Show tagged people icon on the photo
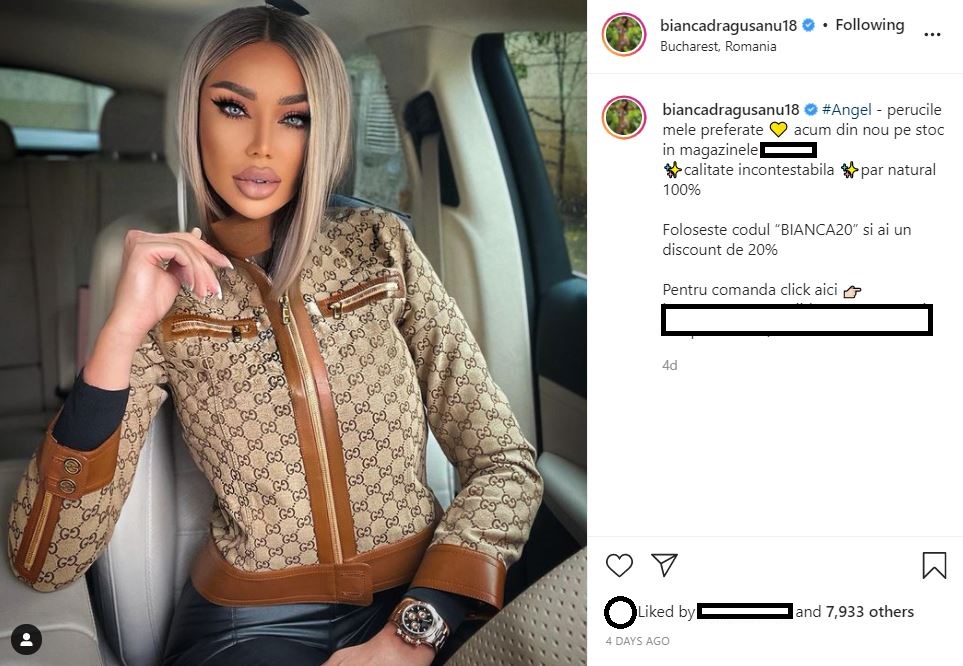 pos(26,640)
